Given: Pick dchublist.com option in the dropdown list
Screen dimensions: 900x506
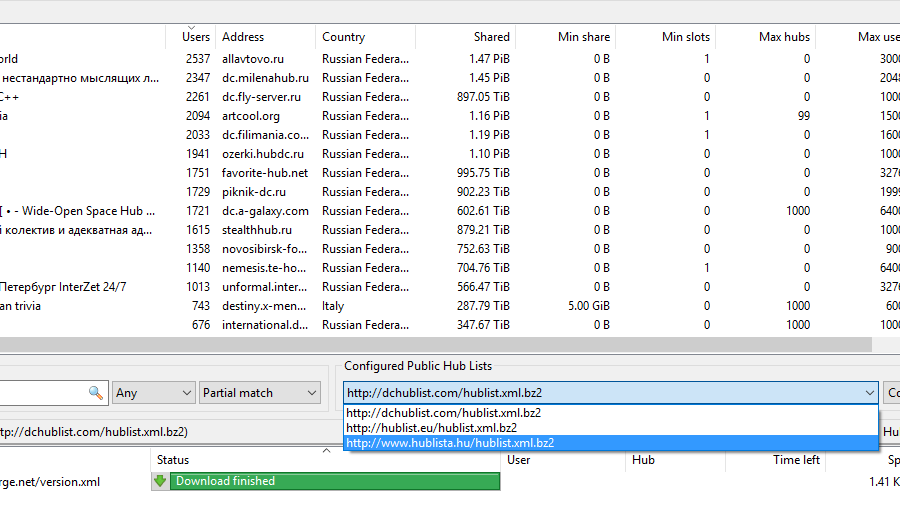Looking at the screenshot, I should [x=444, y=412].
